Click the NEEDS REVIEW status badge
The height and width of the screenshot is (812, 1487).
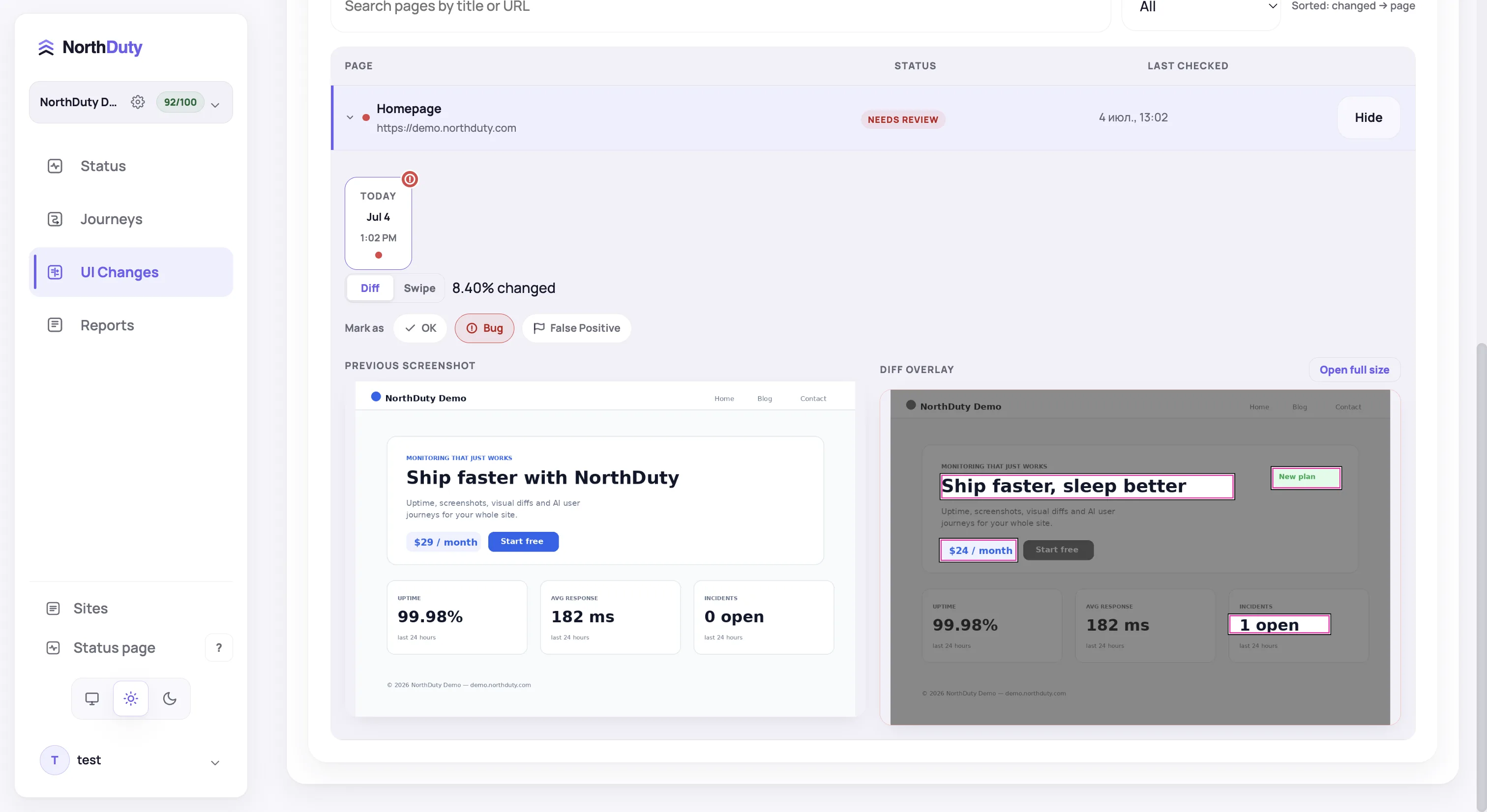903,120
